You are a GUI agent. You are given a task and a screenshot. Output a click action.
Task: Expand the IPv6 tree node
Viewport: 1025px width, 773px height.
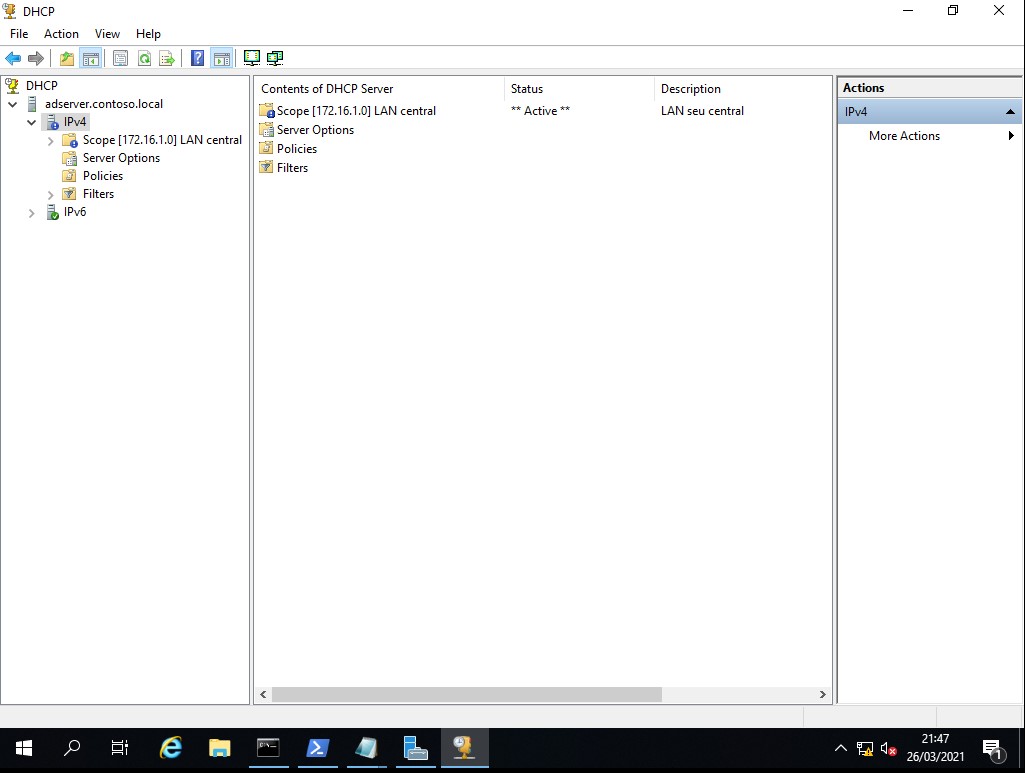click(x=32, y=213)
